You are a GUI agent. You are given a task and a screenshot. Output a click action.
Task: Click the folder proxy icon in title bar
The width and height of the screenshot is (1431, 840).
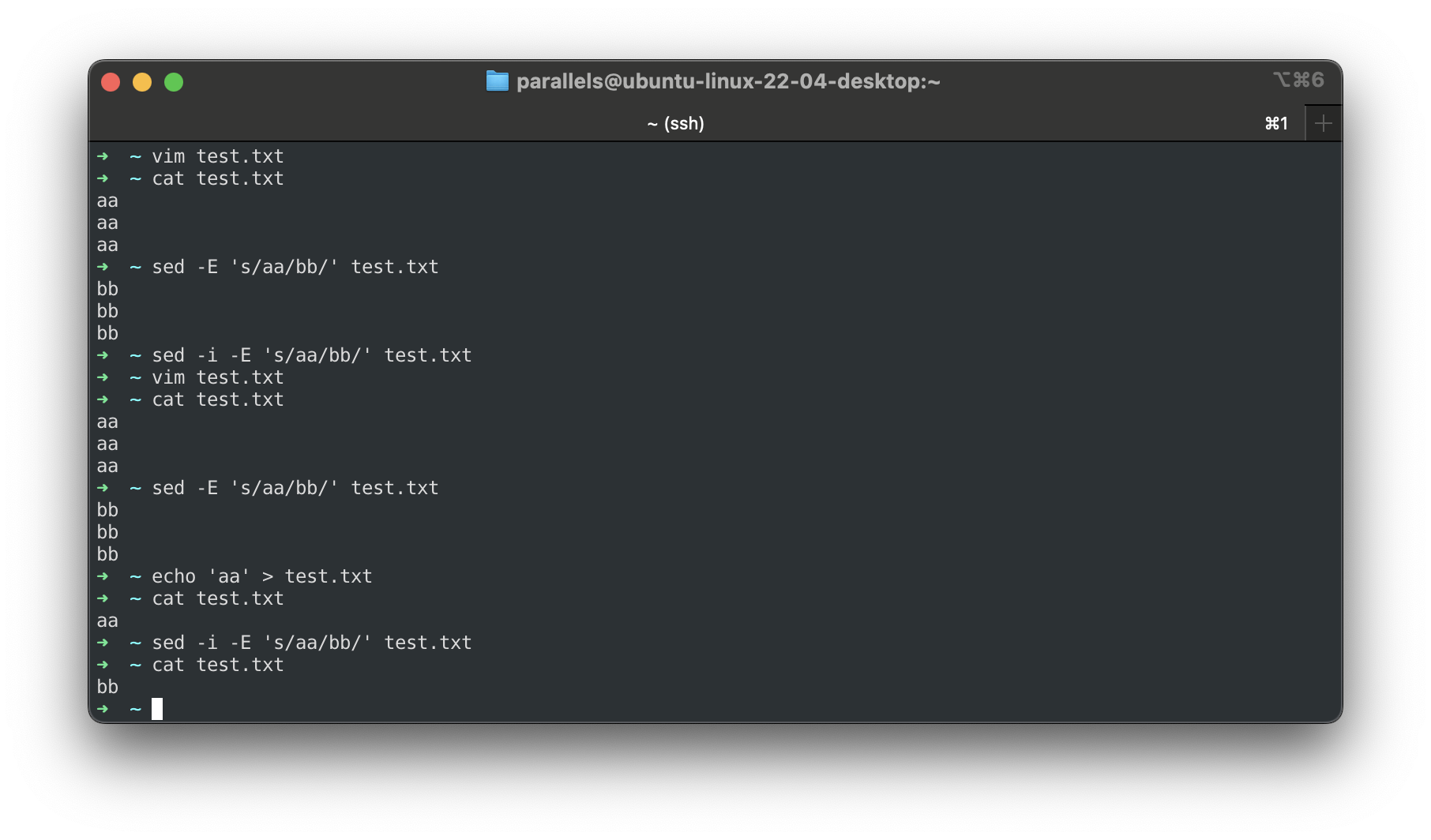click(x=496, y=81)
